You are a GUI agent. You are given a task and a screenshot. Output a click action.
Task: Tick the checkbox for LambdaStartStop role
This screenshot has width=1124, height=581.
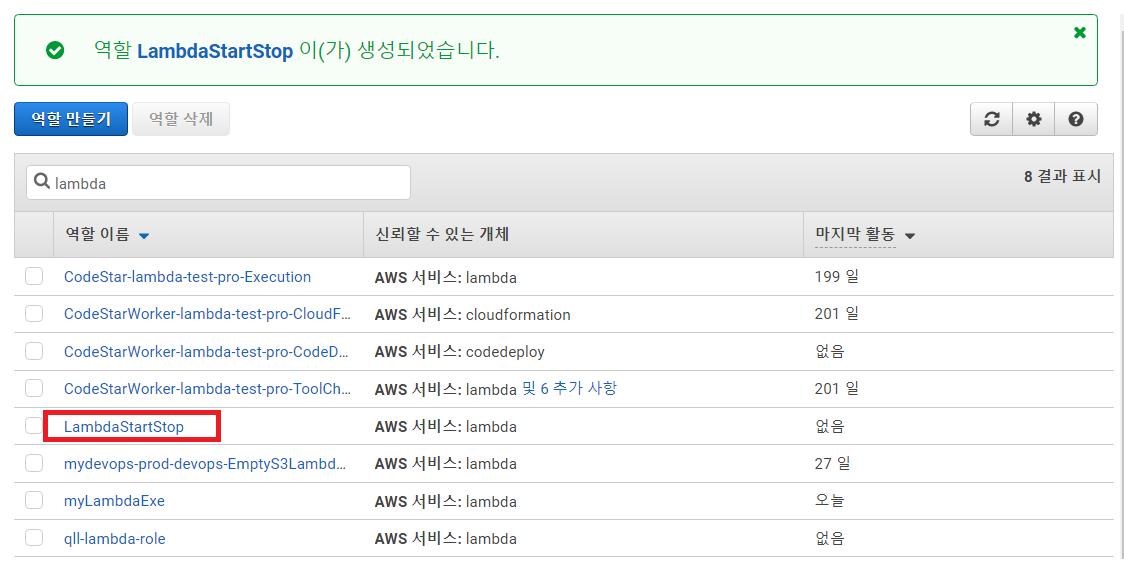(34, 426)
